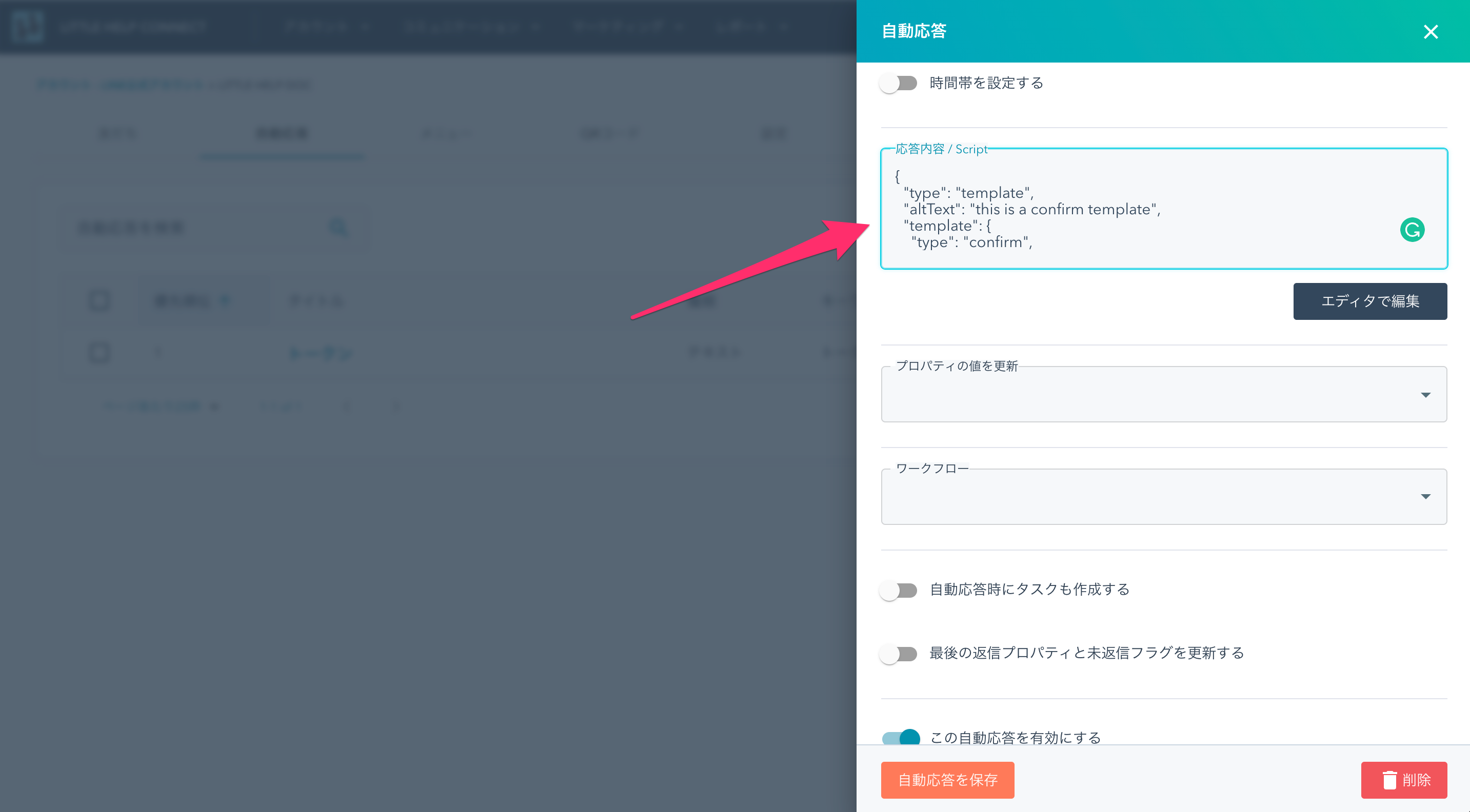Click the エディタで編集 button

click(x=1369, y=301)
